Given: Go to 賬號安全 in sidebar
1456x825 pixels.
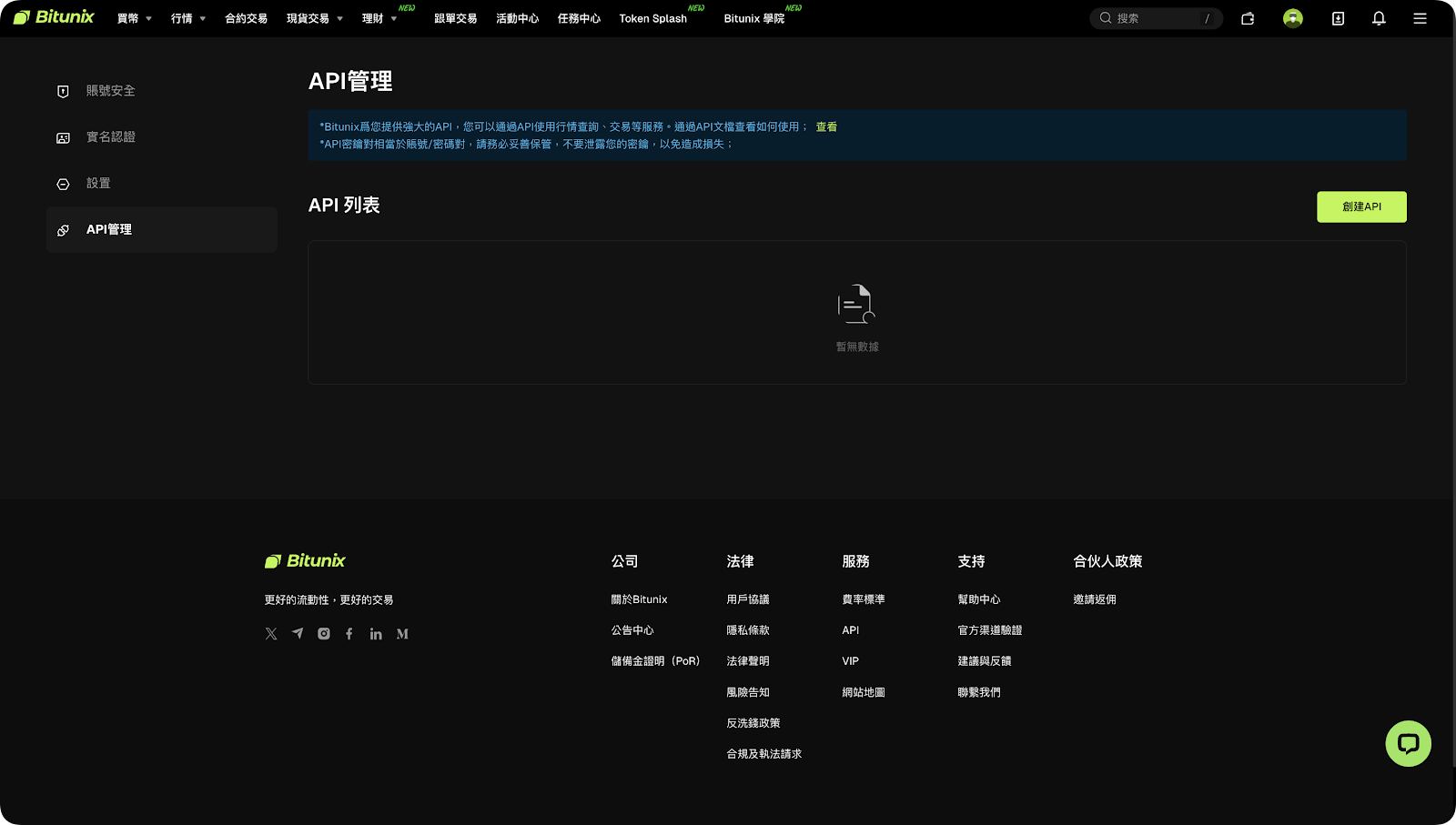Looking at the screenshot, I should coord(110,91).
